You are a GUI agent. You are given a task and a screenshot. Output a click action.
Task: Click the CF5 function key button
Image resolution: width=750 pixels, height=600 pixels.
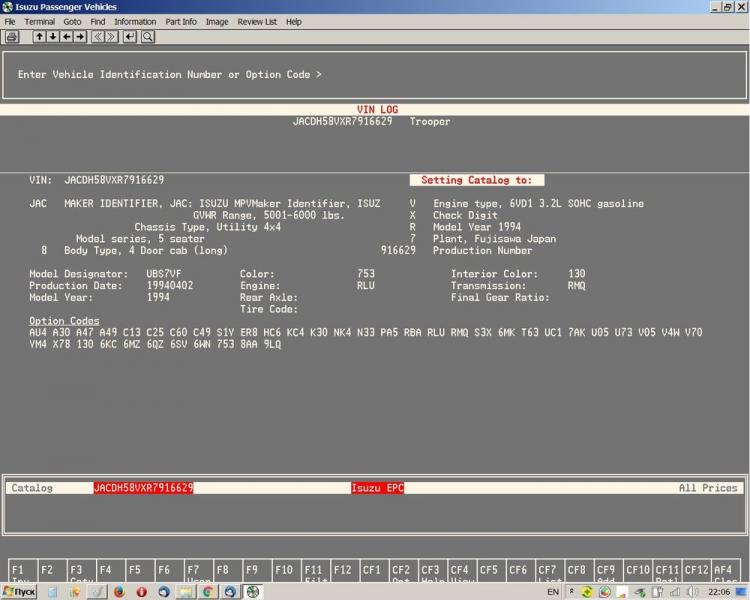pyautogui.click(x=491, y=570)
